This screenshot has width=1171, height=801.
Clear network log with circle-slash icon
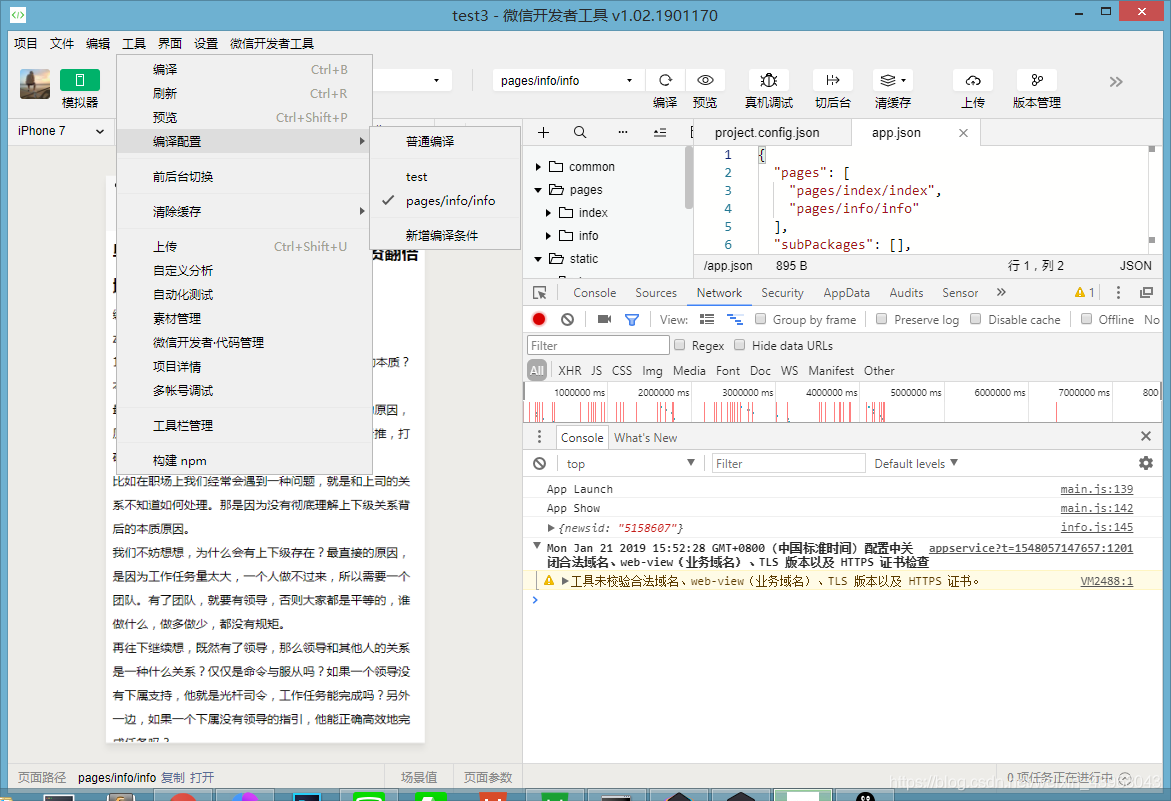pyautogui.click(x=568, y=320)
